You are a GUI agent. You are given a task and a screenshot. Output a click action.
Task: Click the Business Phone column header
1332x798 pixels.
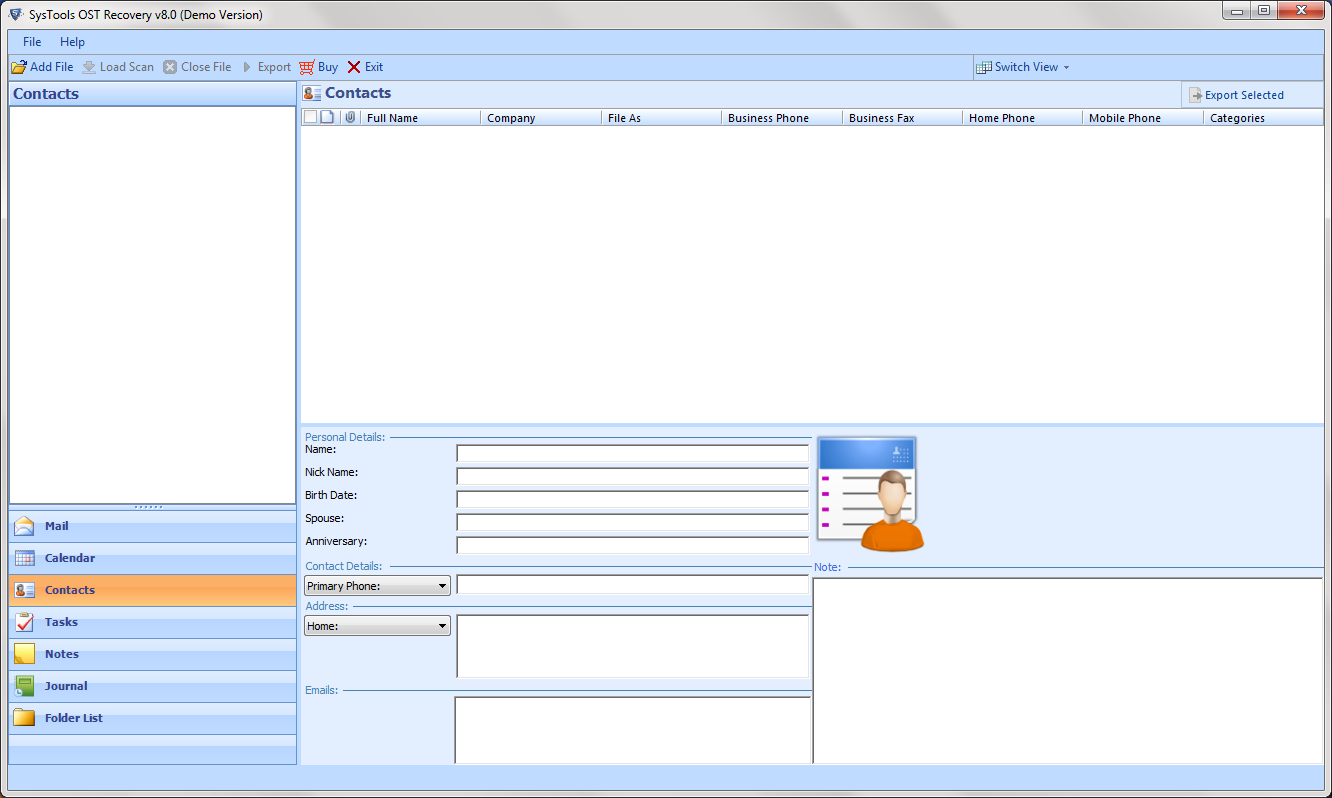(782, 118)
